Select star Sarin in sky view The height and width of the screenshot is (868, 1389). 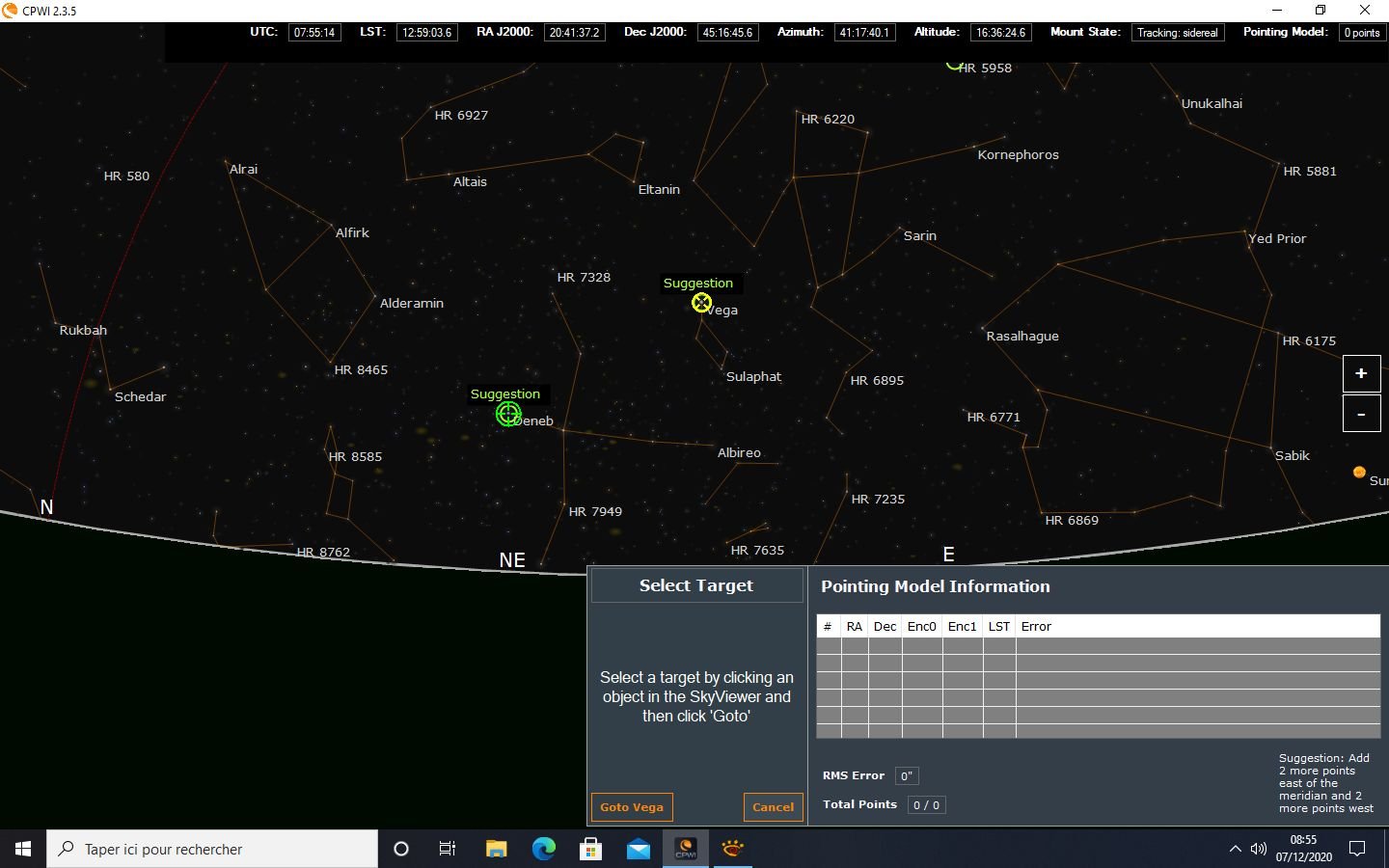(919, 236)
